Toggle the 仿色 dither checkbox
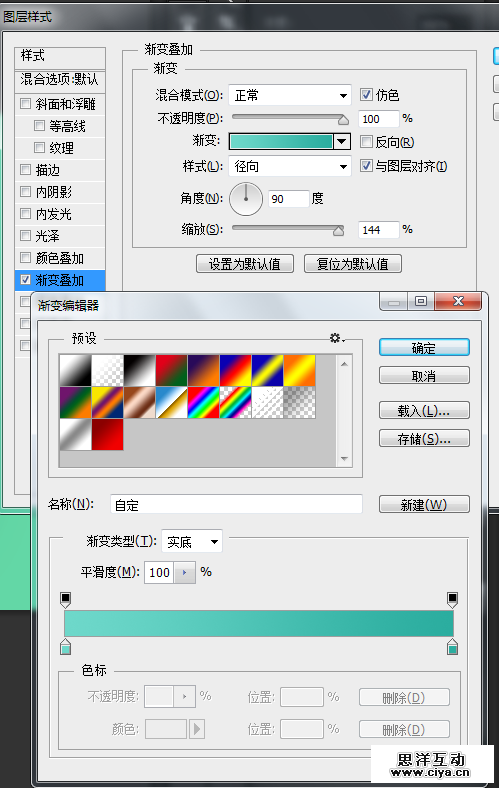Viewport: 499px width, 788px height. [x=366, y=94]
